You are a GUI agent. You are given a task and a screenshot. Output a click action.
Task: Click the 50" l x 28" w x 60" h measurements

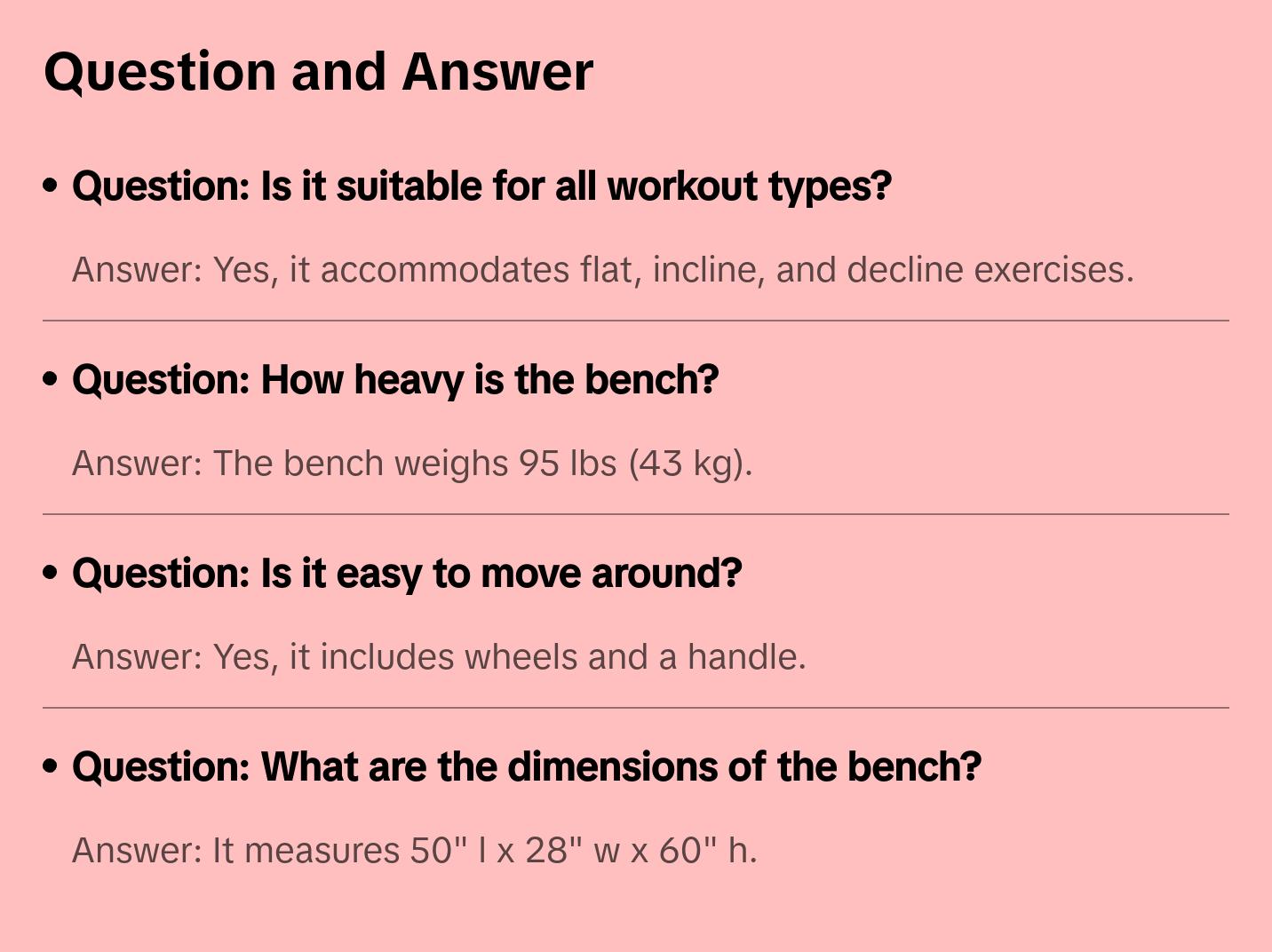point(583,851)
